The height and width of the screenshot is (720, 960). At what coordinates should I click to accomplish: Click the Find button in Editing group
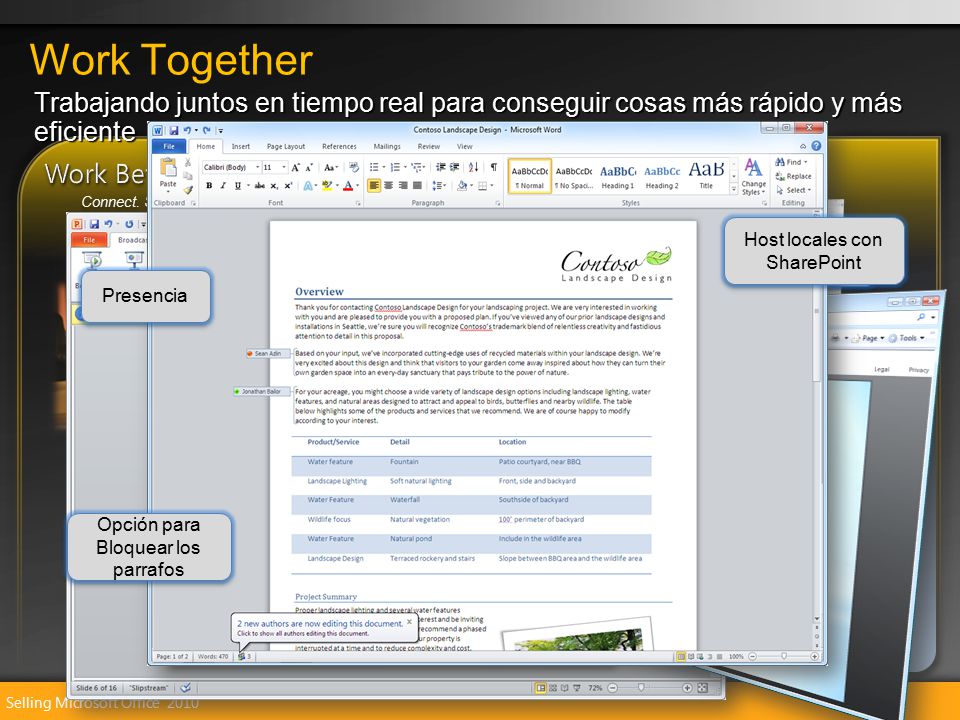[791, 162]
